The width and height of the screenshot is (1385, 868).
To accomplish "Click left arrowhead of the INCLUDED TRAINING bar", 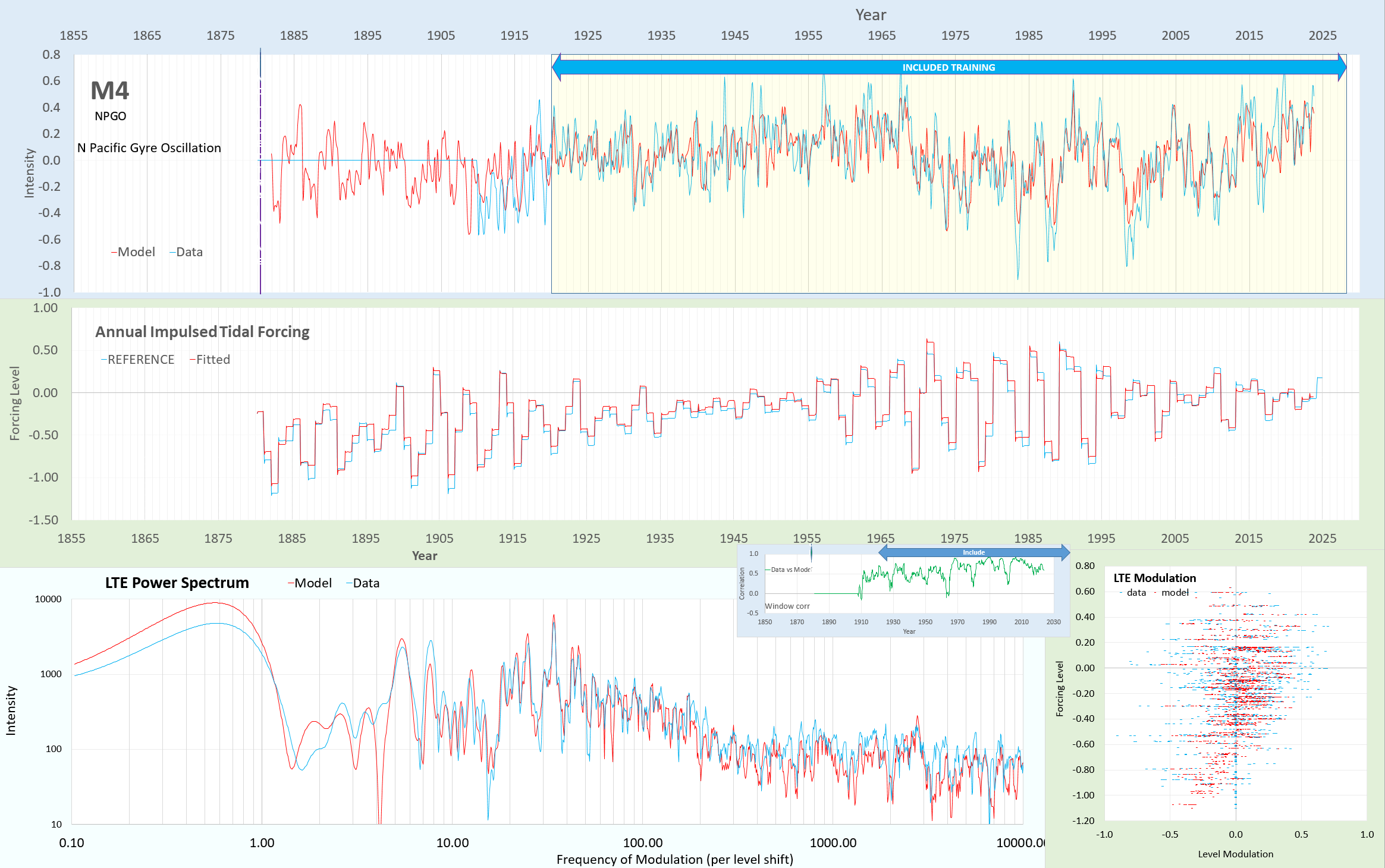I will coord(557,67).
